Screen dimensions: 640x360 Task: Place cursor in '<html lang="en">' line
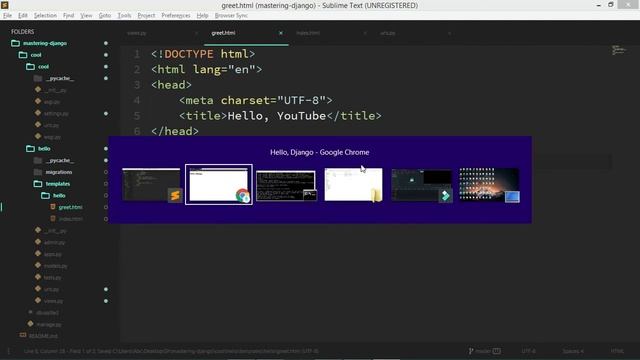click(x=207, y=69)
